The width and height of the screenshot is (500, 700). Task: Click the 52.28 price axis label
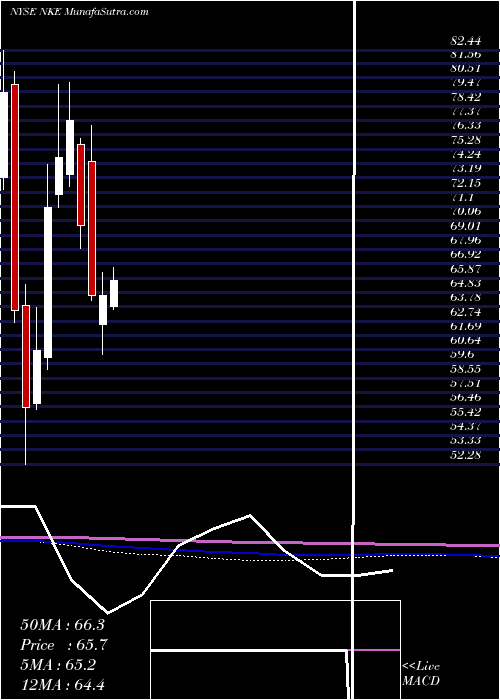click(x=466, y=455)
